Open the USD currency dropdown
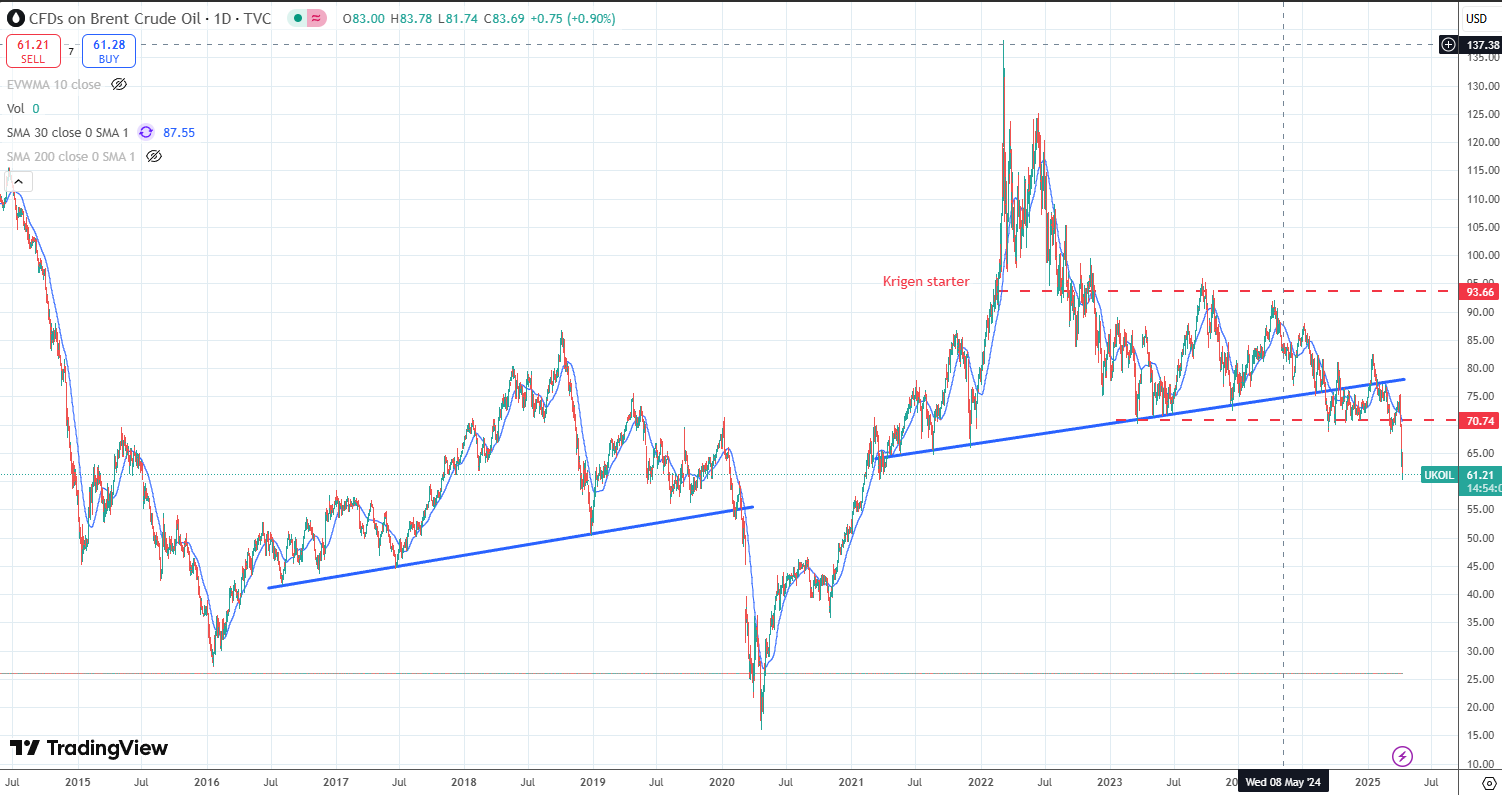 tap(1476, 19)
